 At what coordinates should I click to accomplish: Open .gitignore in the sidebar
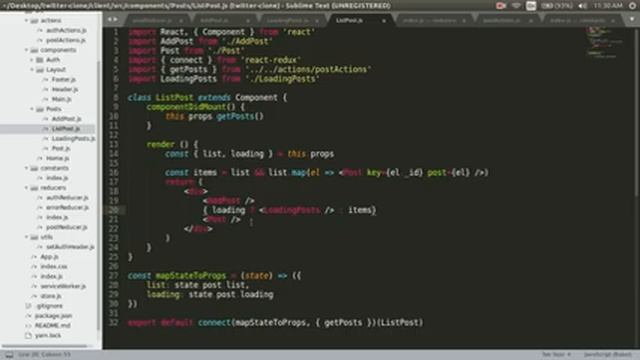point(49,306)
